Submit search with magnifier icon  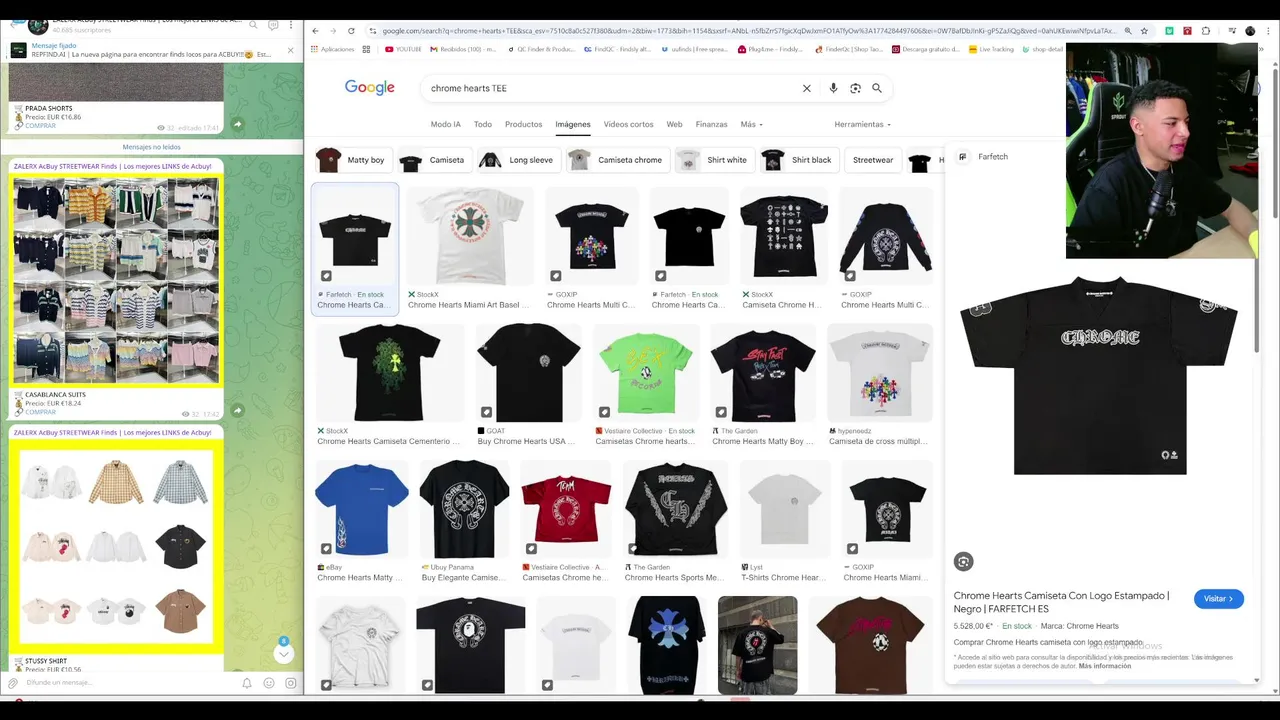[x=877, y=88]
